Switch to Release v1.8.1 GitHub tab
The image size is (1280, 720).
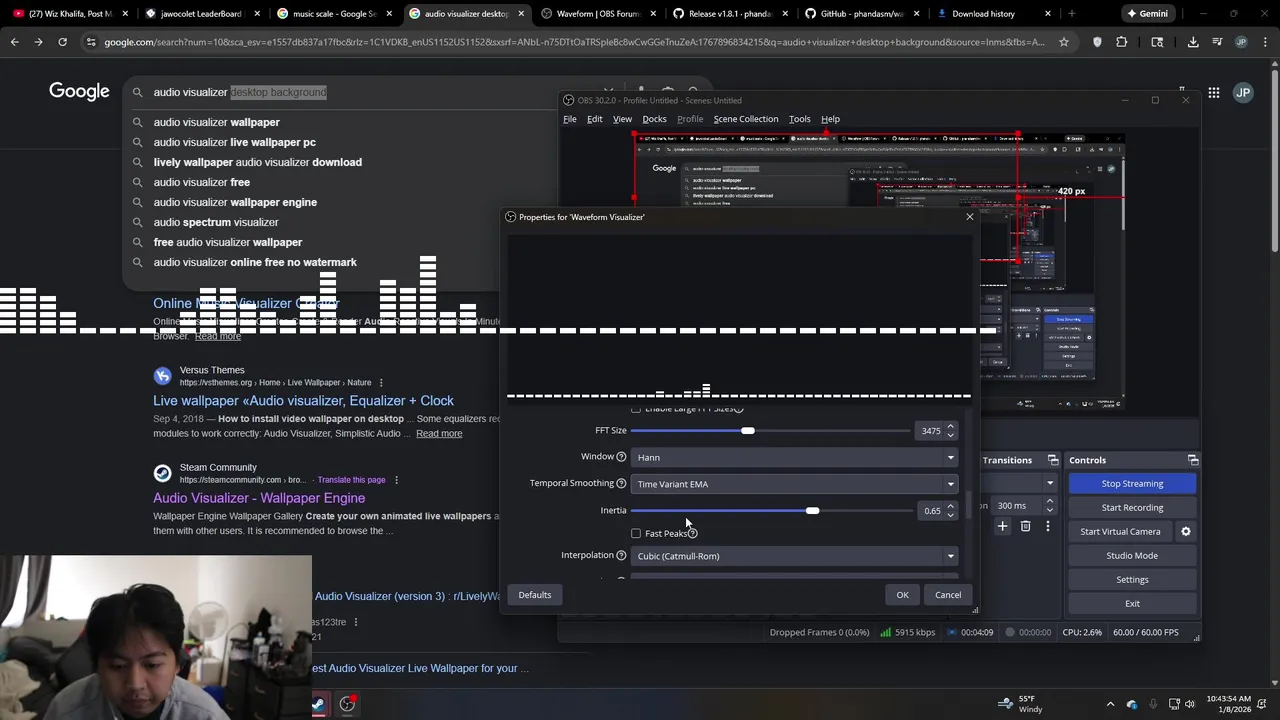point(730,14)
